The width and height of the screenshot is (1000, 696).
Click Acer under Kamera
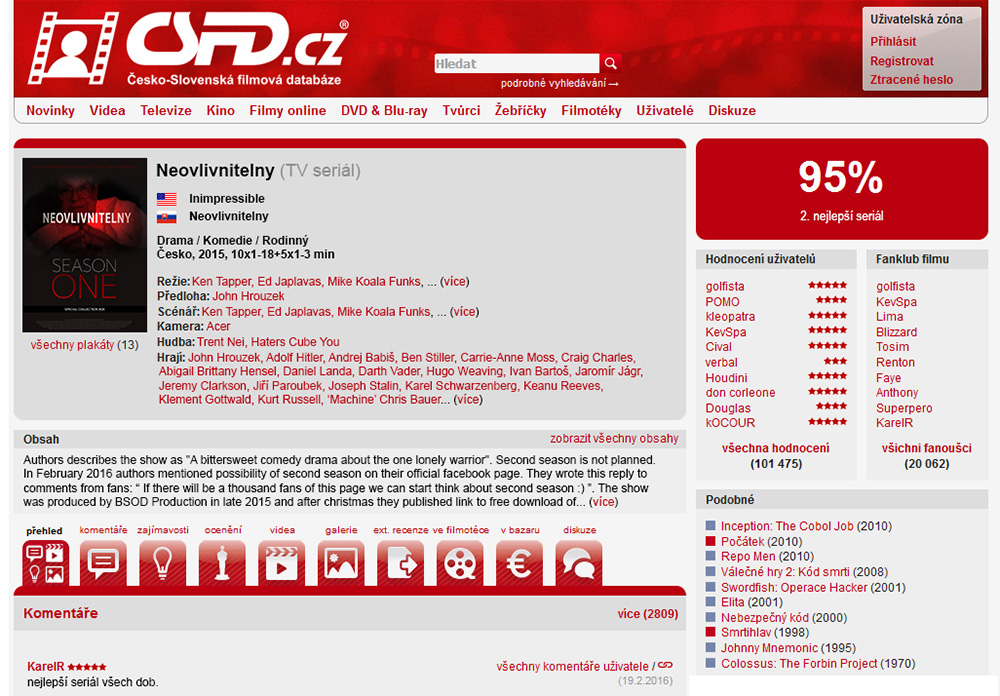(x=218, y=327)
